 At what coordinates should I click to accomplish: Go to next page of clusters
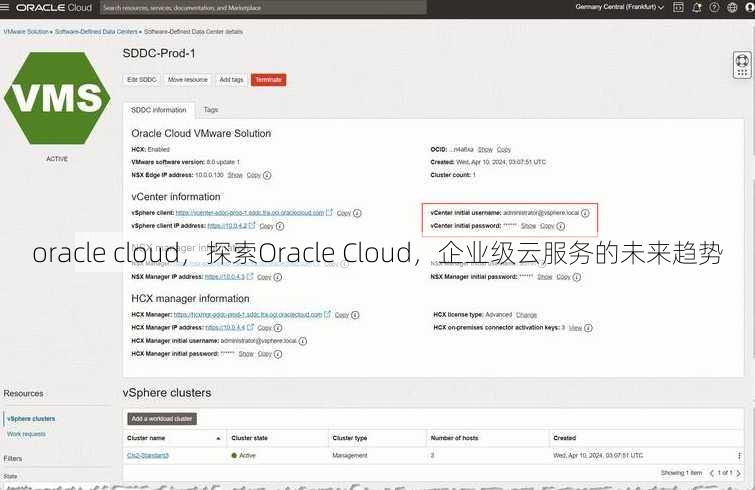click(x=739, y=473)
